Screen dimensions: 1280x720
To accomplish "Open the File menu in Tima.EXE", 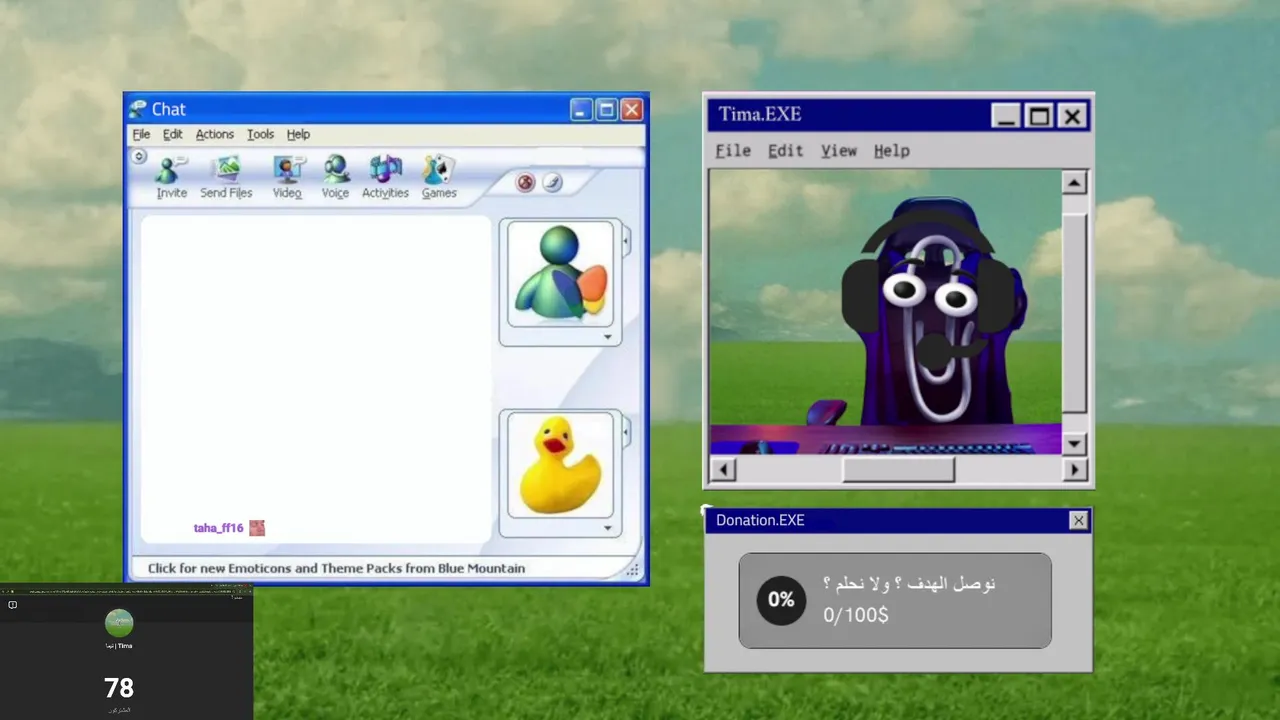I will click(x=733, y=150).
